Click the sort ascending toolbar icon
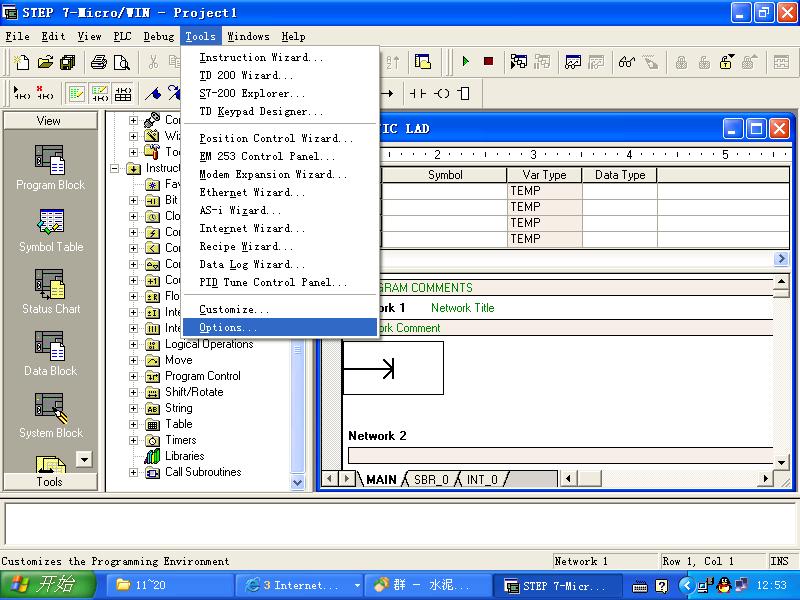 pos(392,62)
